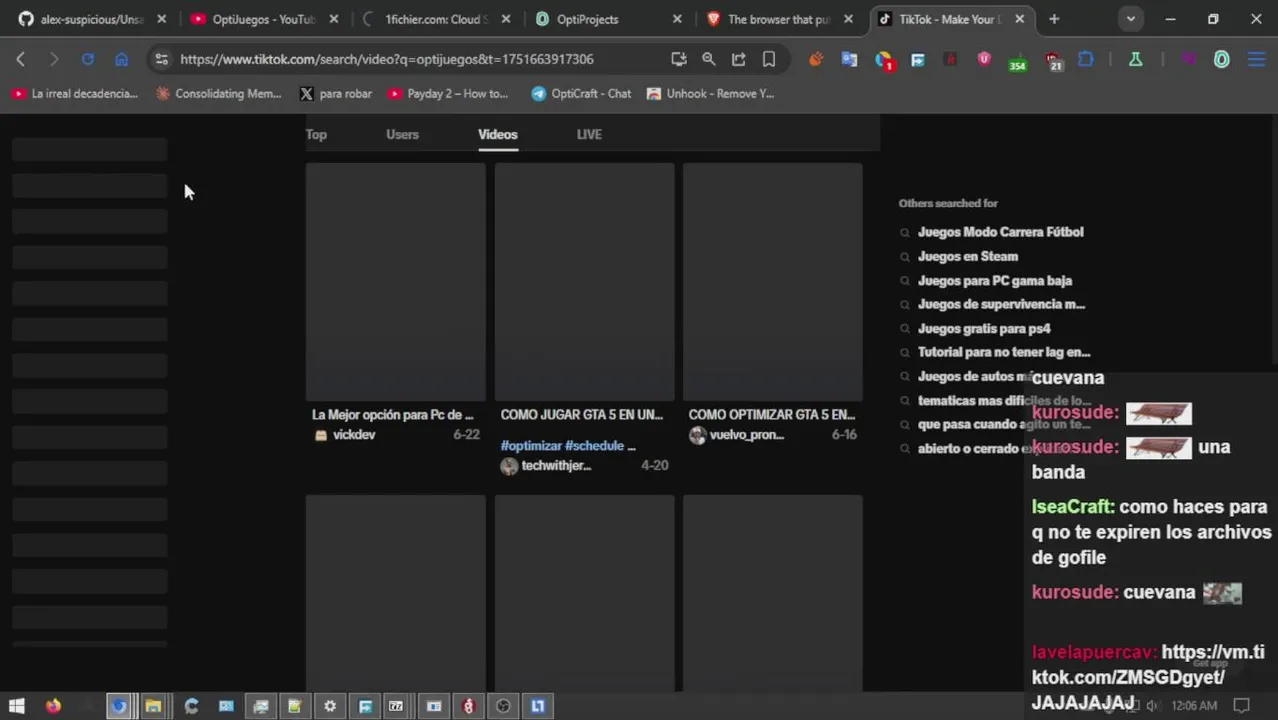Open the tab search dropdown arrow
The height and width of the screenshot is (720, 1278).
[x=1130, y=19]
